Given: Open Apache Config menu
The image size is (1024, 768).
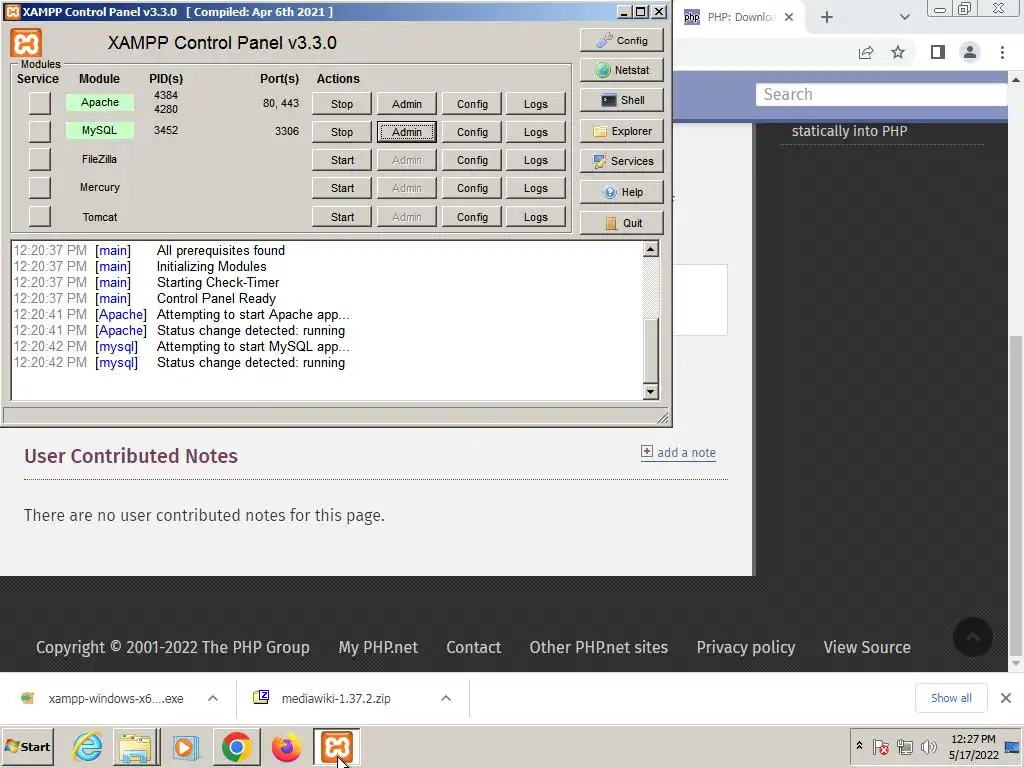Looking at the screenshot, I should pos(472,104).
